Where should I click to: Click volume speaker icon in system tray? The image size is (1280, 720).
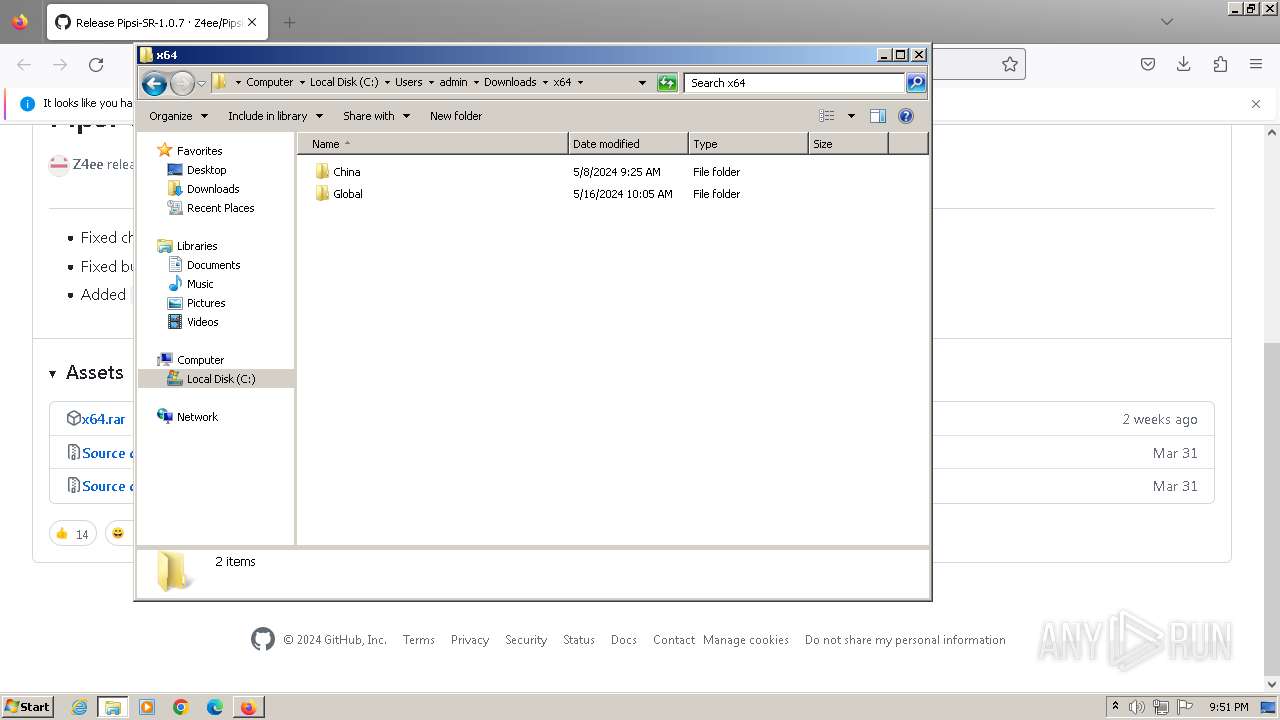[x=1137, y=707]
